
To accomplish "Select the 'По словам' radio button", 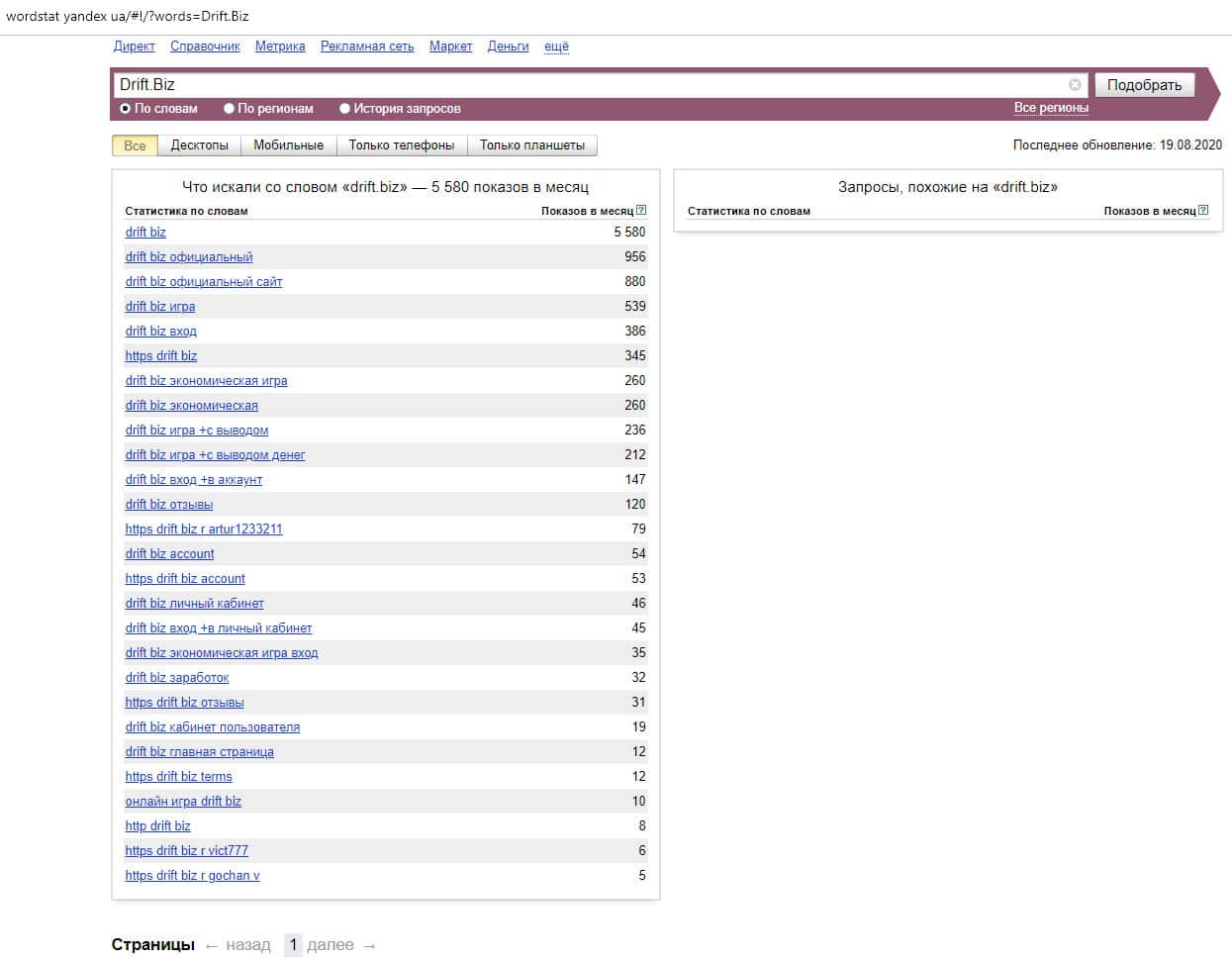I will 126,109.
